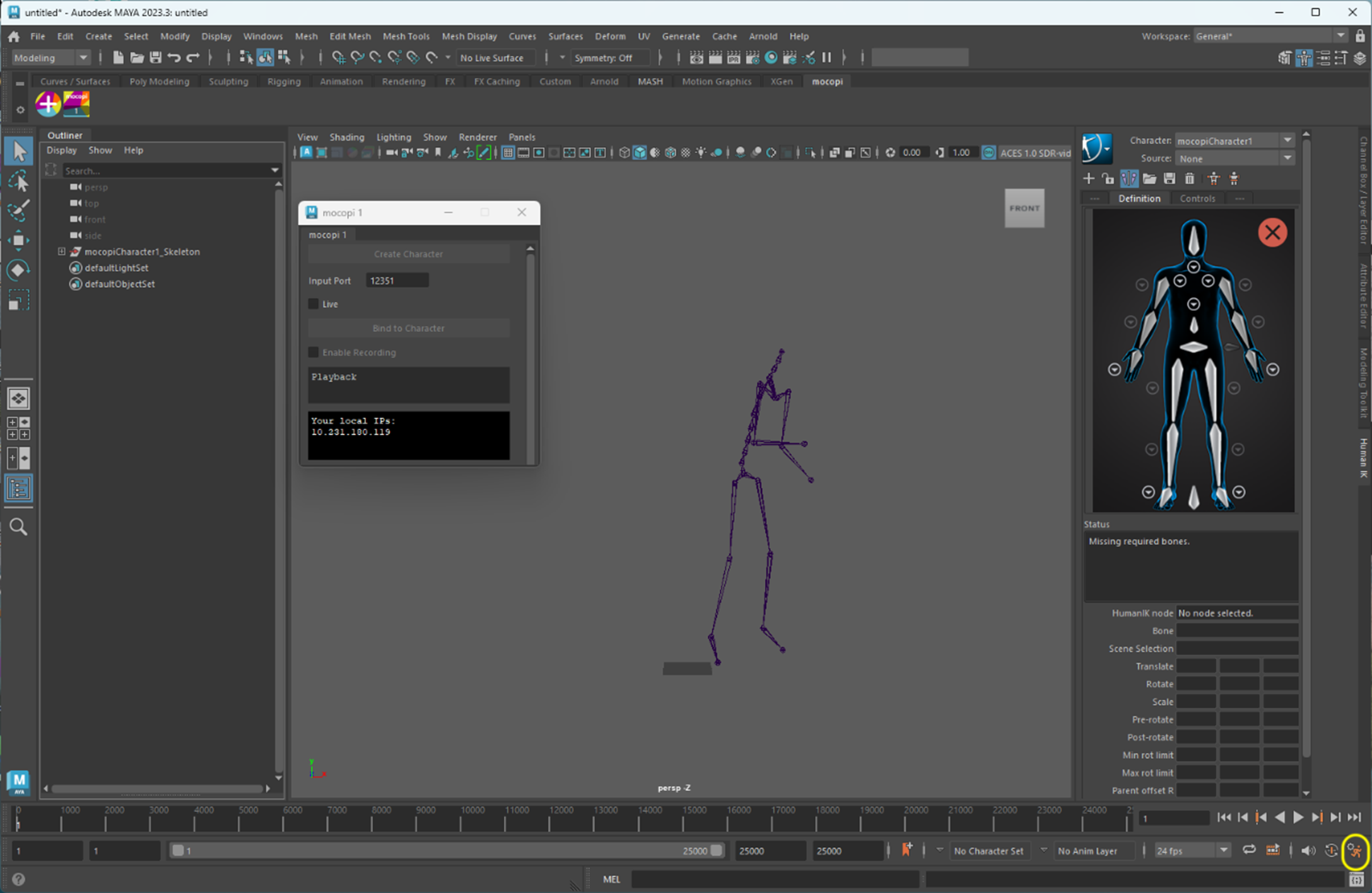Viewport: 1372px width, 893px height.
Task: Click the Delete character trash icon
Action: point(1190,178)
